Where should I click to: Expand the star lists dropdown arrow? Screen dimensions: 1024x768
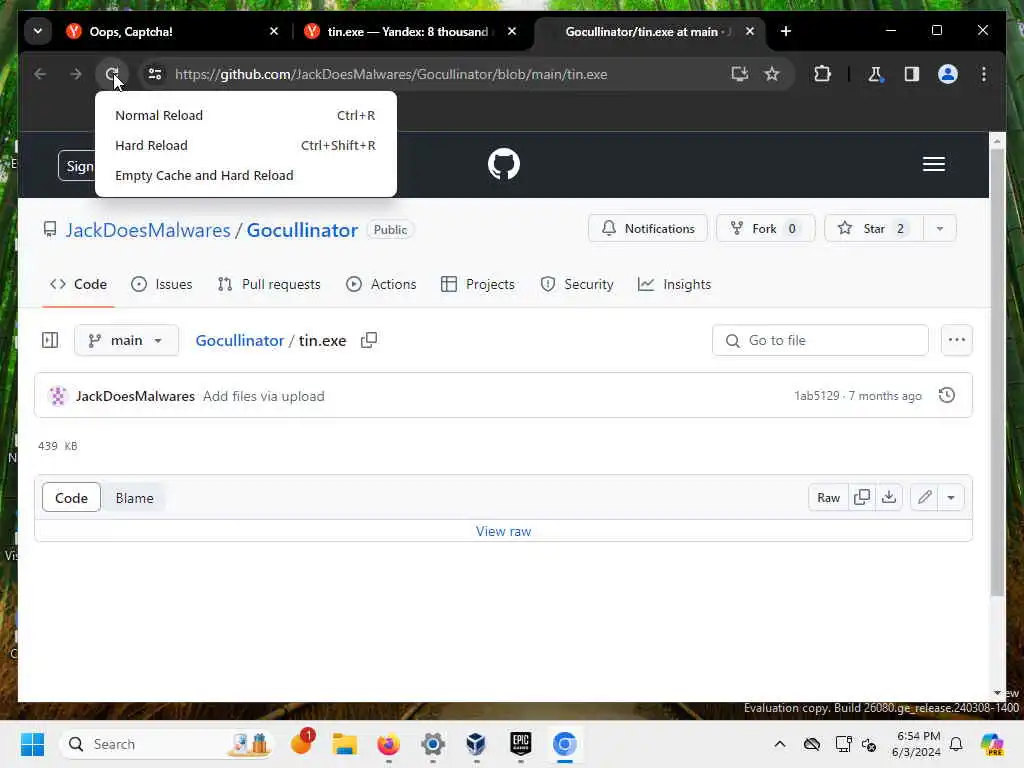tap(940, 229)
